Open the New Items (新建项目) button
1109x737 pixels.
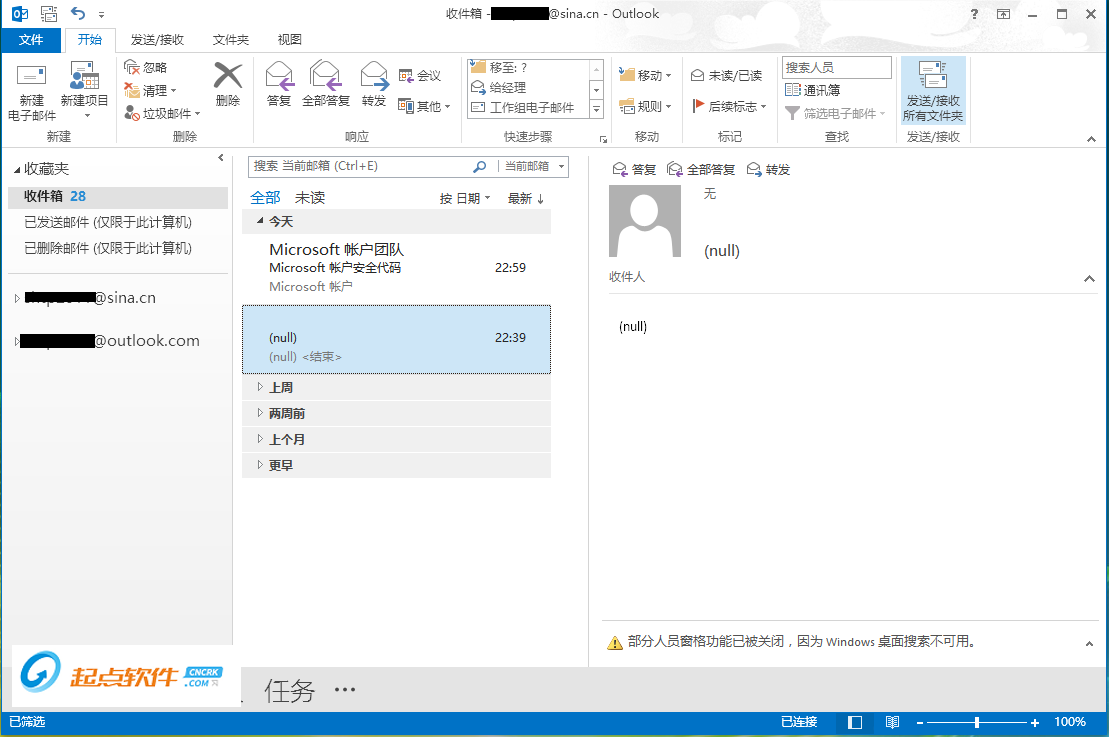click(x=84, y=91)
